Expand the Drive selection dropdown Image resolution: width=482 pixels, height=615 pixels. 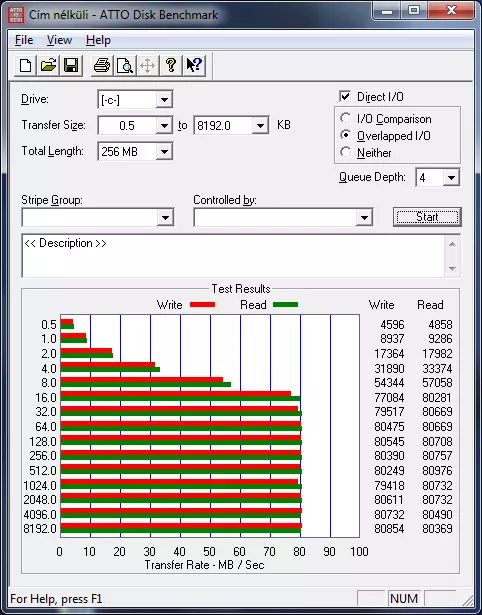(164, 100)
